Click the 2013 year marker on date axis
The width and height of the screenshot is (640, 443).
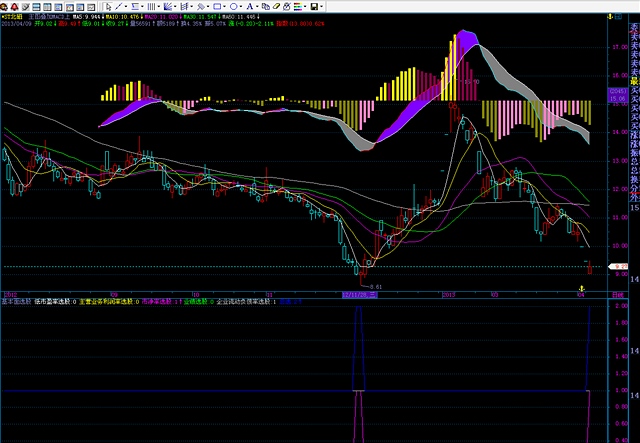click(x=449, y=294)
